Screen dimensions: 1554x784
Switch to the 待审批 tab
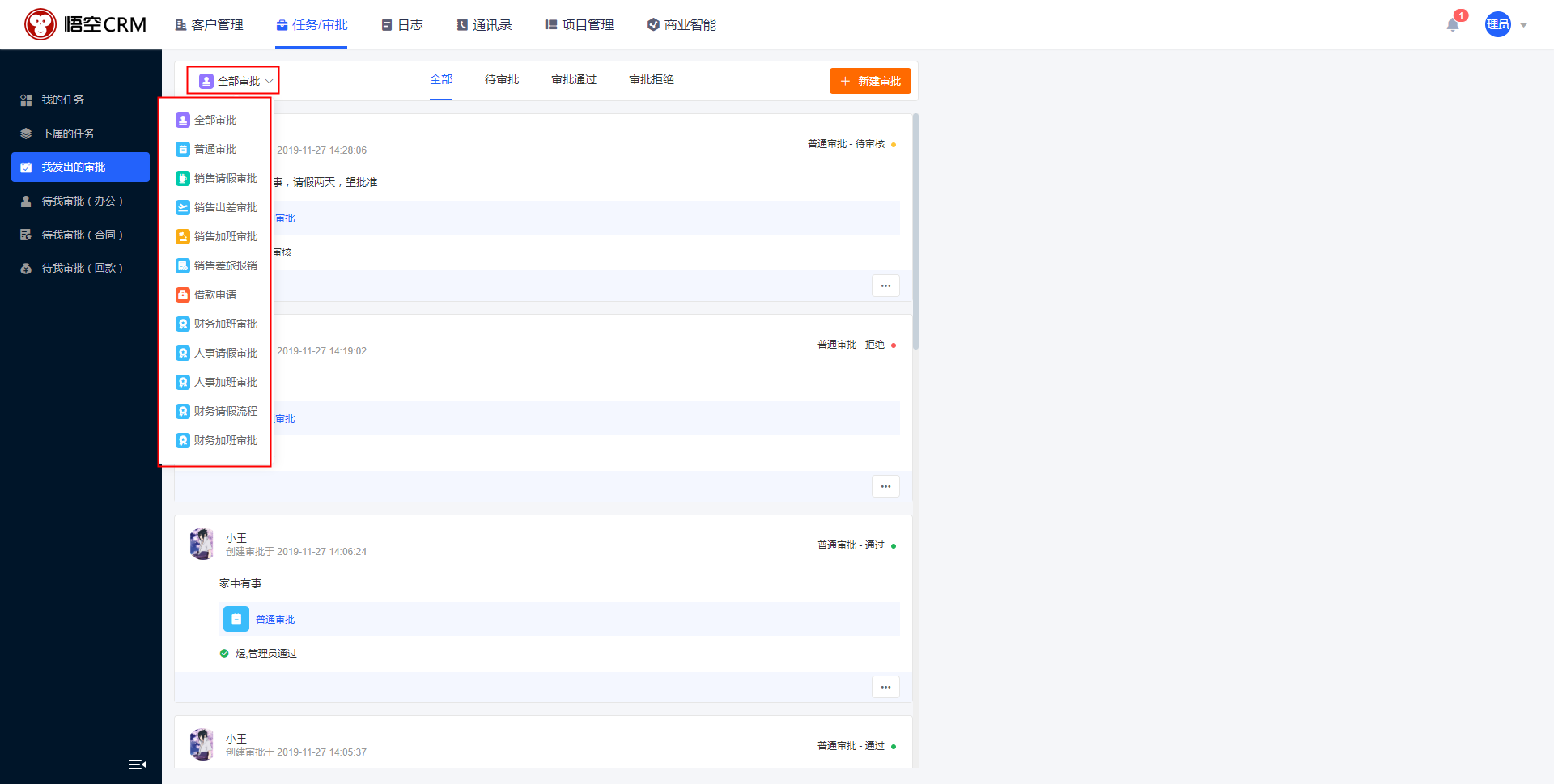tap(501, 79)
